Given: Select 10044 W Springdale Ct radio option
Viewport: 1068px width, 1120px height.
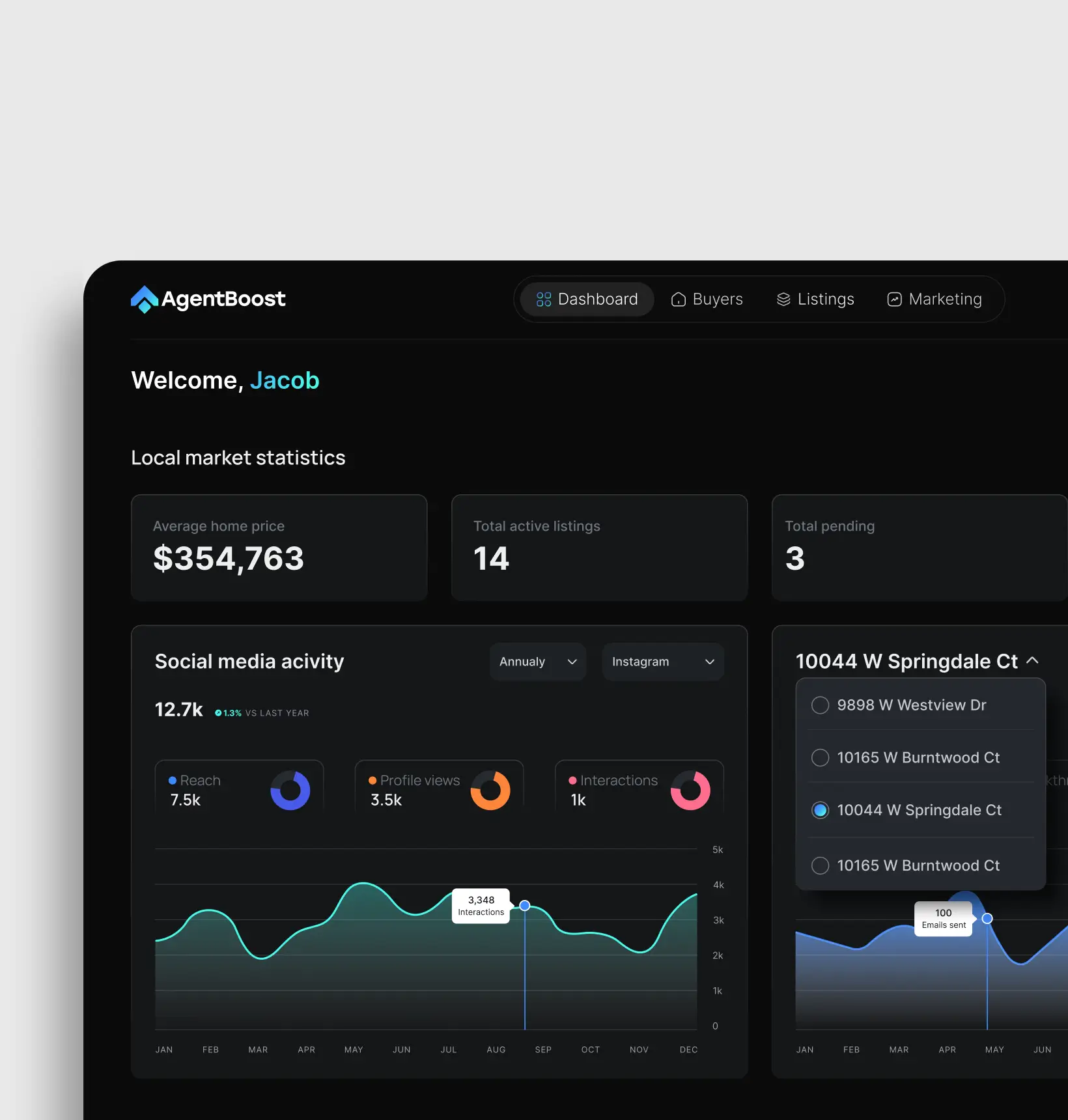Looking at the screenshot, I should [821, 810].
